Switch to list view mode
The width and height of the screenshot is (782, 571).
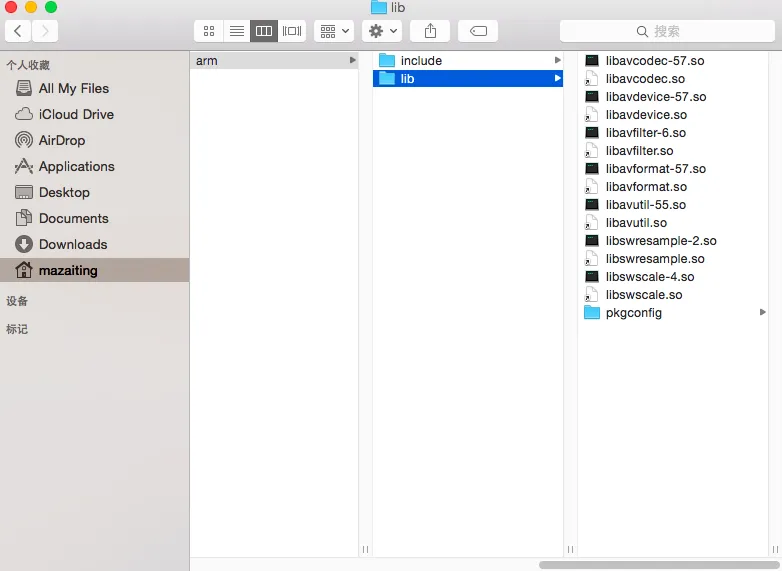236,31
